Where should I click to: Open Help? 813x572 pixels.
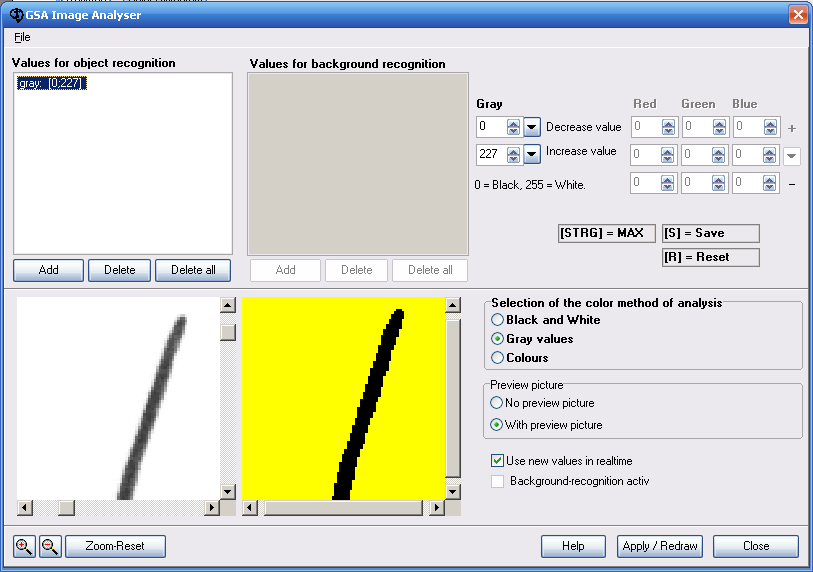pos(573,546)
